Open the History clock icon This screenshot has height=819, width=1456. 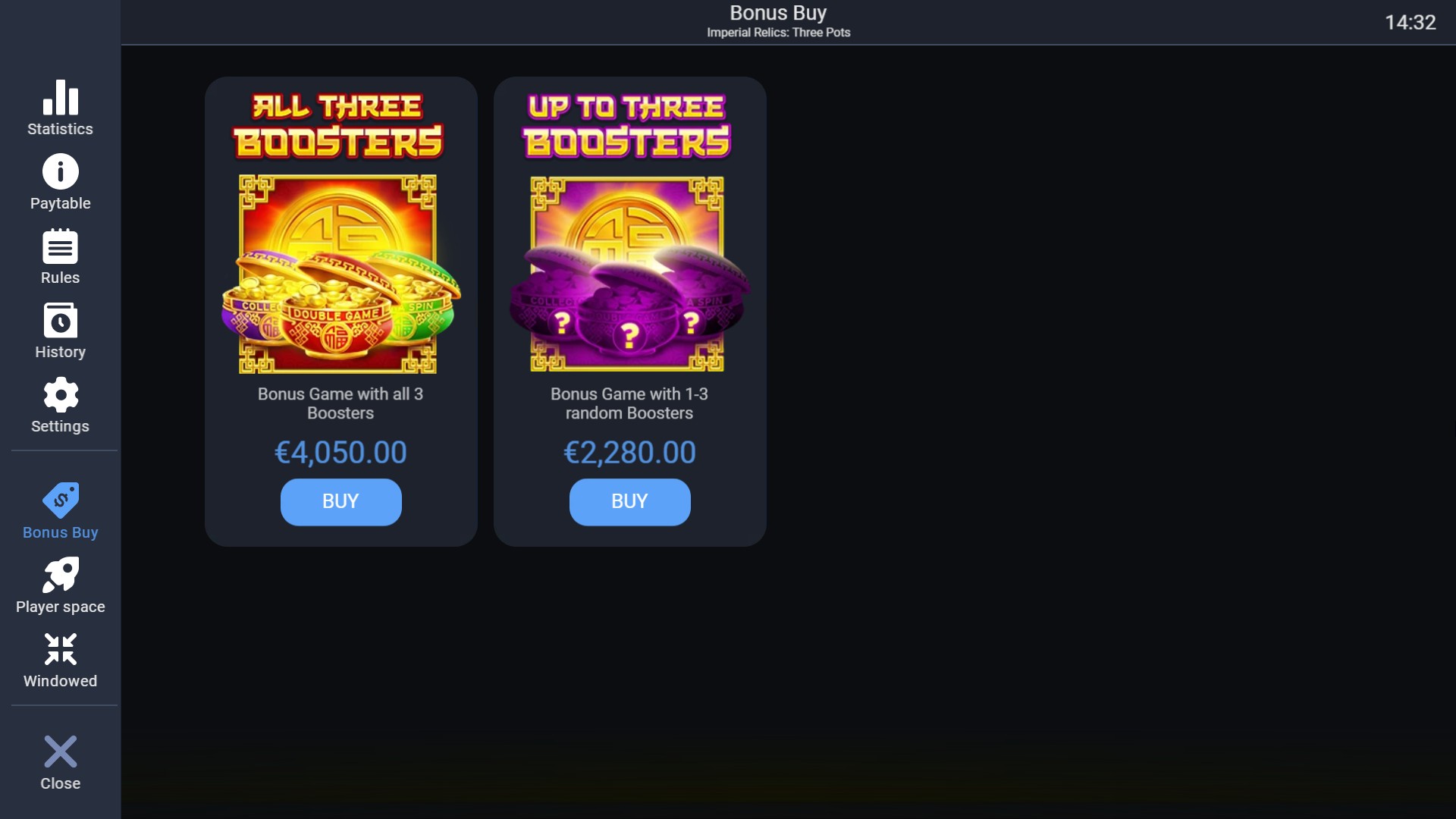pyautogui.click(x=61, y=320)
